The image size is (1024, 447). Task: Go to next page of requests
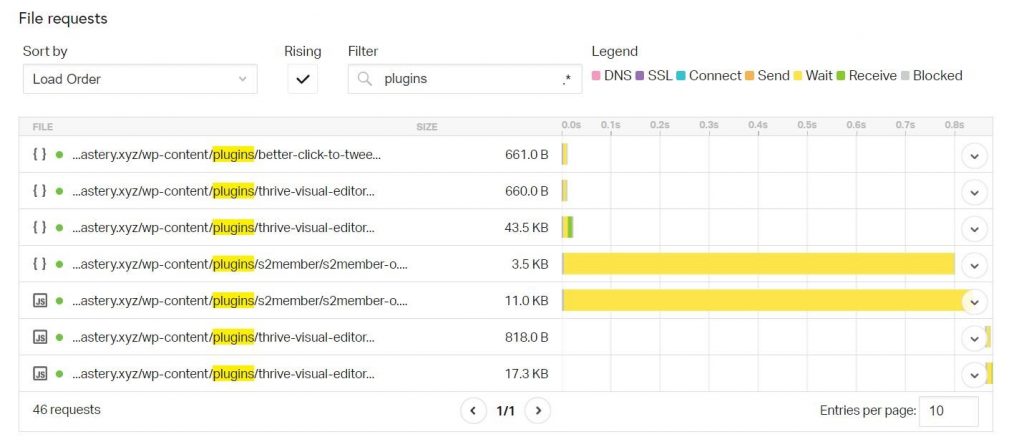(538, 410)
